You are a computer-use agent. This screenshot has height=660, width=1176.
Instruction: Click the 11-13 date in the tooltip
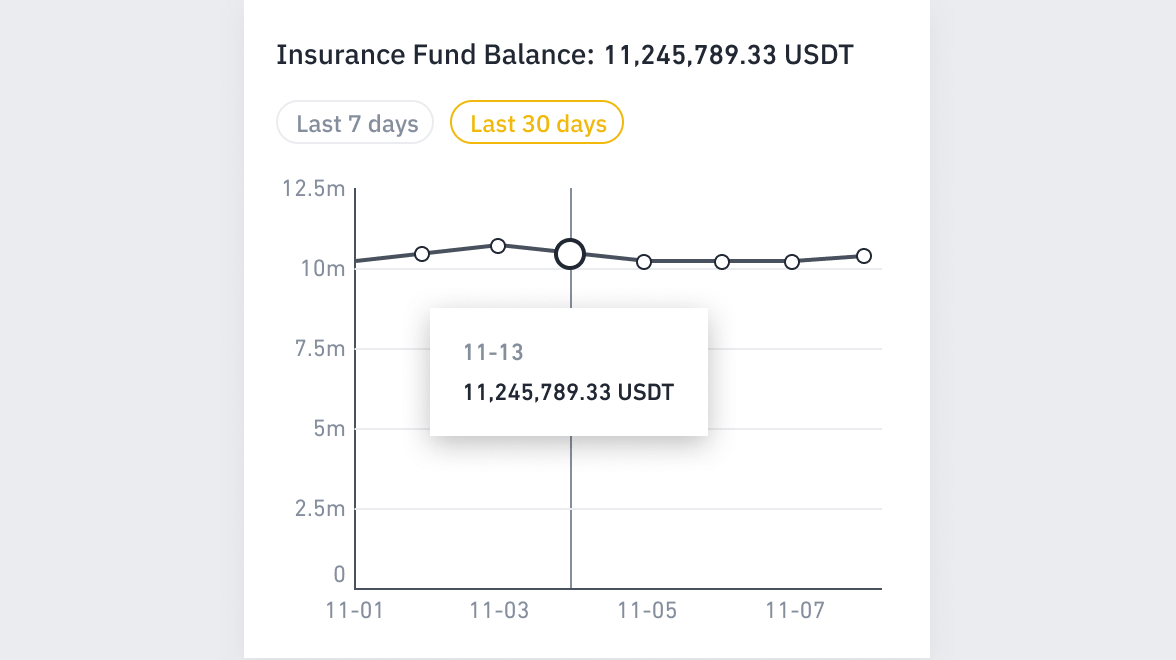pyautogui.click(x=494, y=352)
